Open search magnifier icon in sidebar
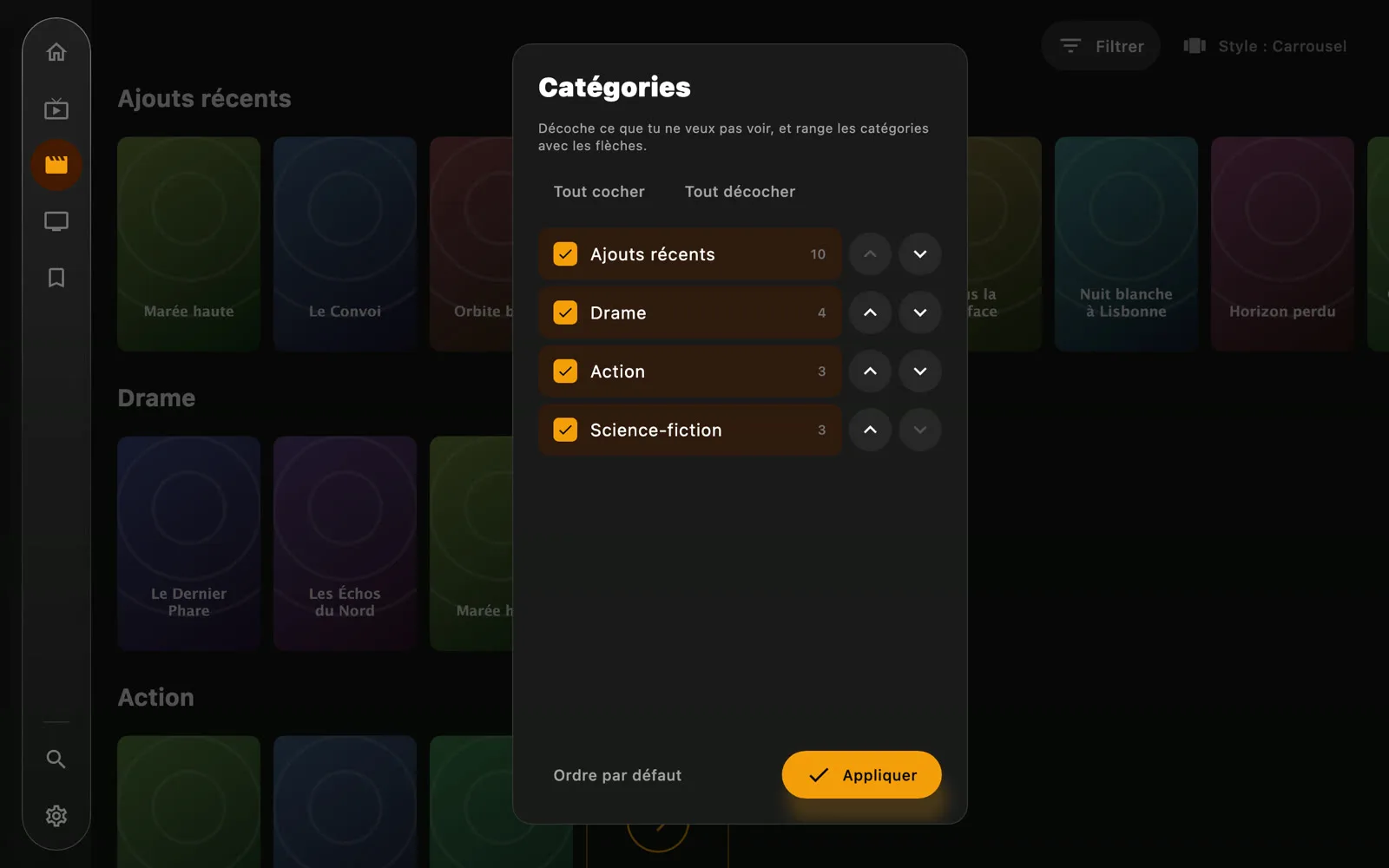Image resolution: width=1389 pixels, height=868 pixels. [56, 759]
